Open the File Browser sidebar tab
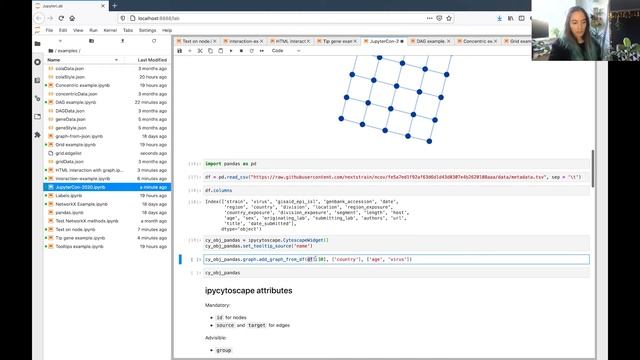This screenshot has width=640, height=360. click(38, 44)
